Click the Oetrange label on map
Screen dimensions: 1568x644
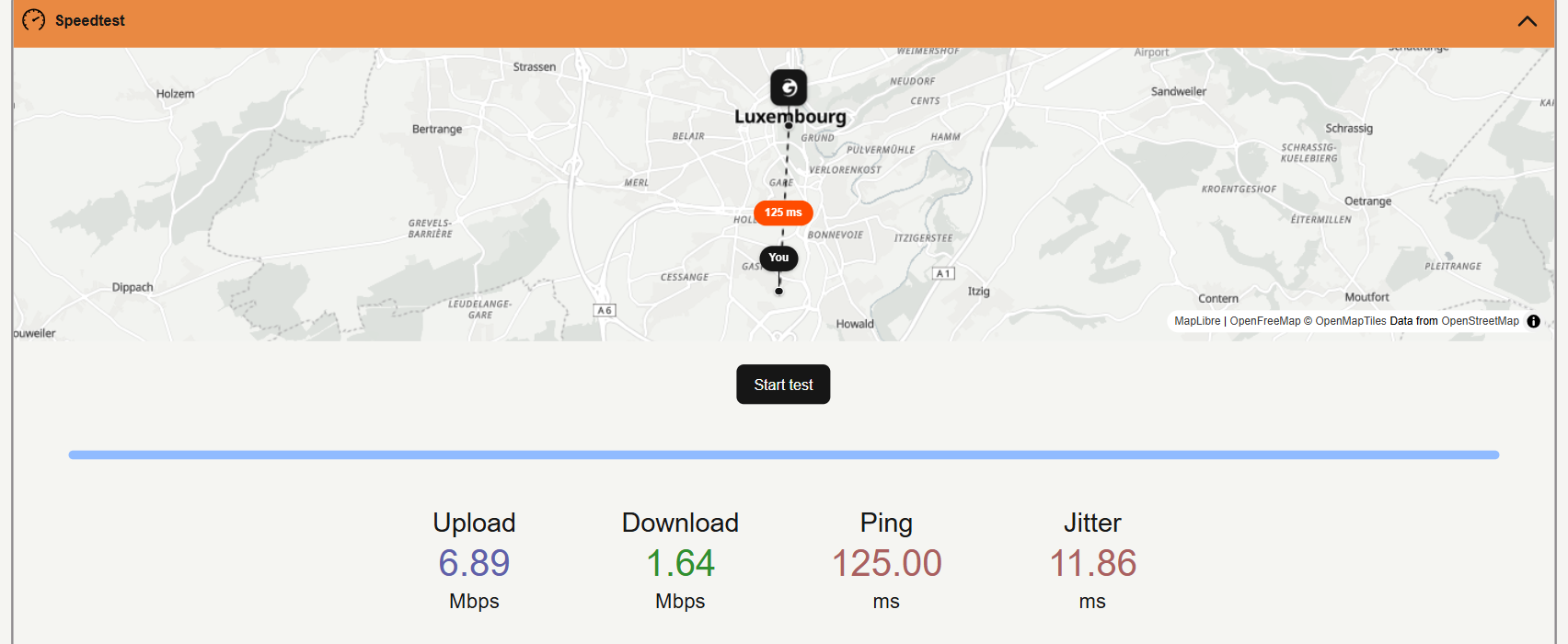1368,201
